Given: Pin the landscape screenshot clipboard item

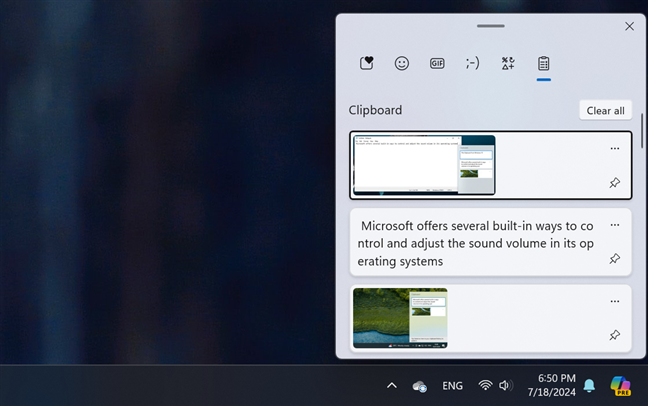Looking at the screenshot, I should point(615,334).
